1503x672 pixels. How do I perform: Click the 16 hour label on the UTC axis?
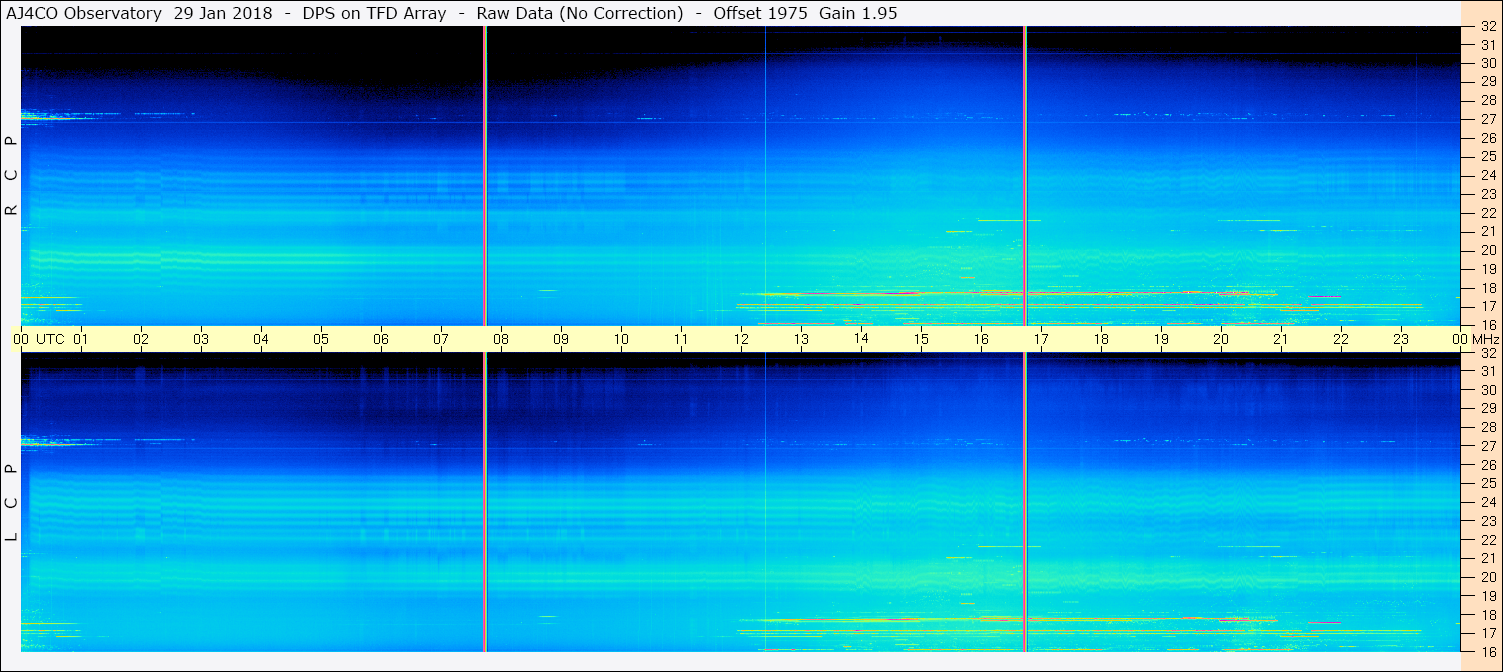[981, 339]
